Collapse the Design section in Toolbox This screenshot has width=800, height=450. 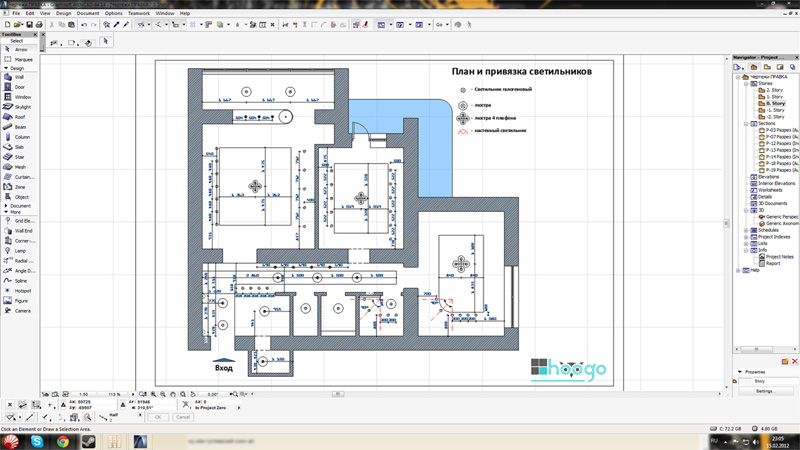(x=6, y=69)
